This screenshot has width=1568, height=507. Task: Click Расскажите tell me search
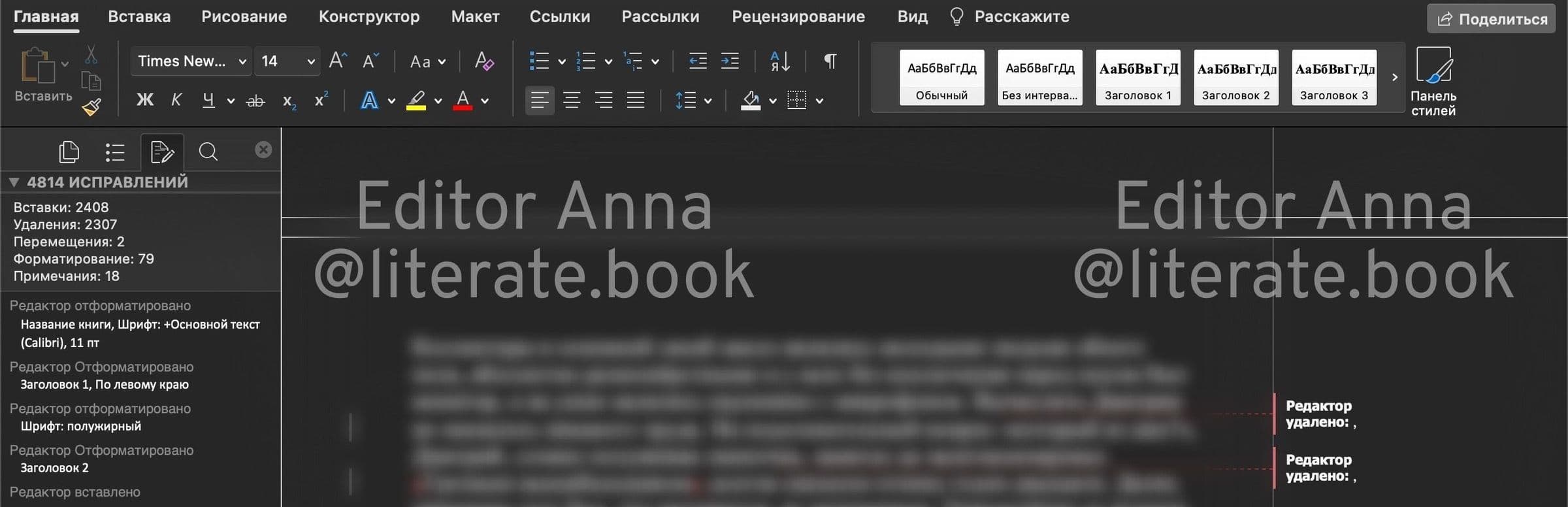[x=1009, y=17]
